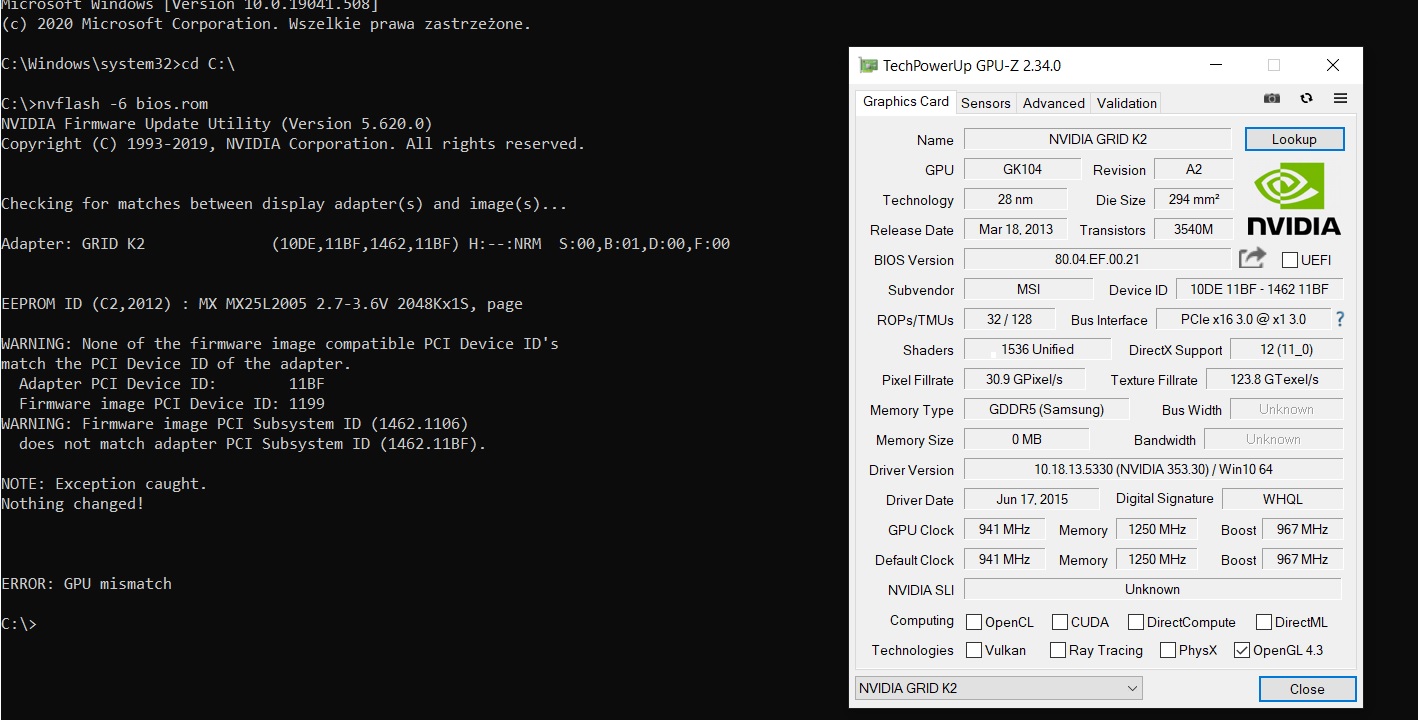Image resolution: width=1418 pixels, height=720 pixels.
Task: Switch to the Sensors tab
Action: tap(986, 103)
